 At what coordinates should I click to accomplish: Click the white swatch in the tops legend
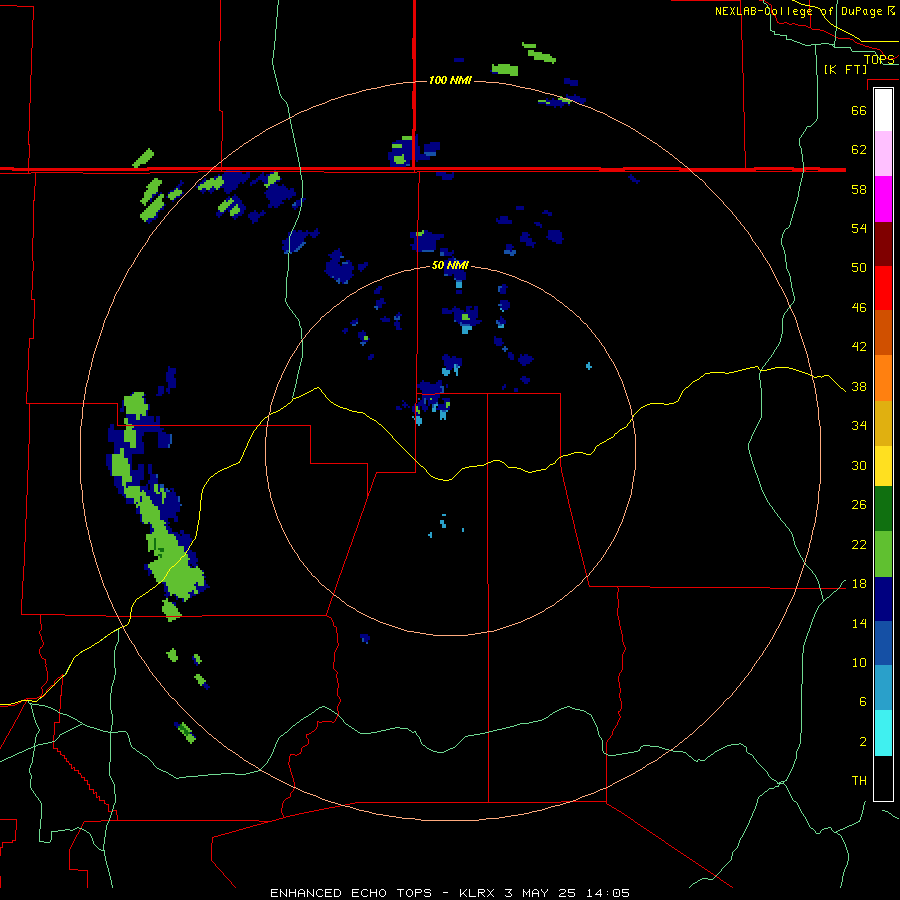tap(883, 110)
